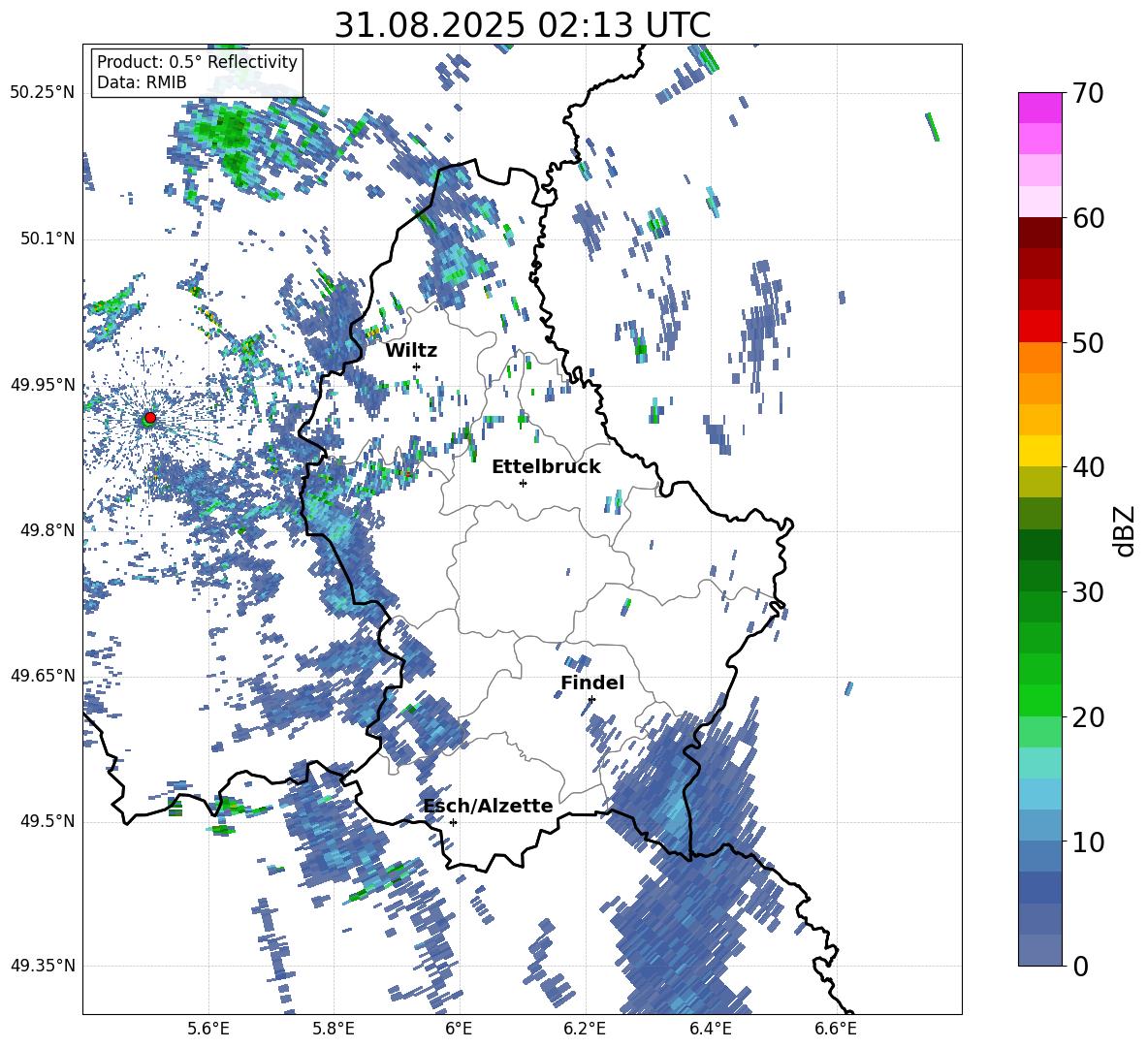Click the 6.4°E longitude label
This screenshot has width=1148, height=1048.
[710, 1030]
